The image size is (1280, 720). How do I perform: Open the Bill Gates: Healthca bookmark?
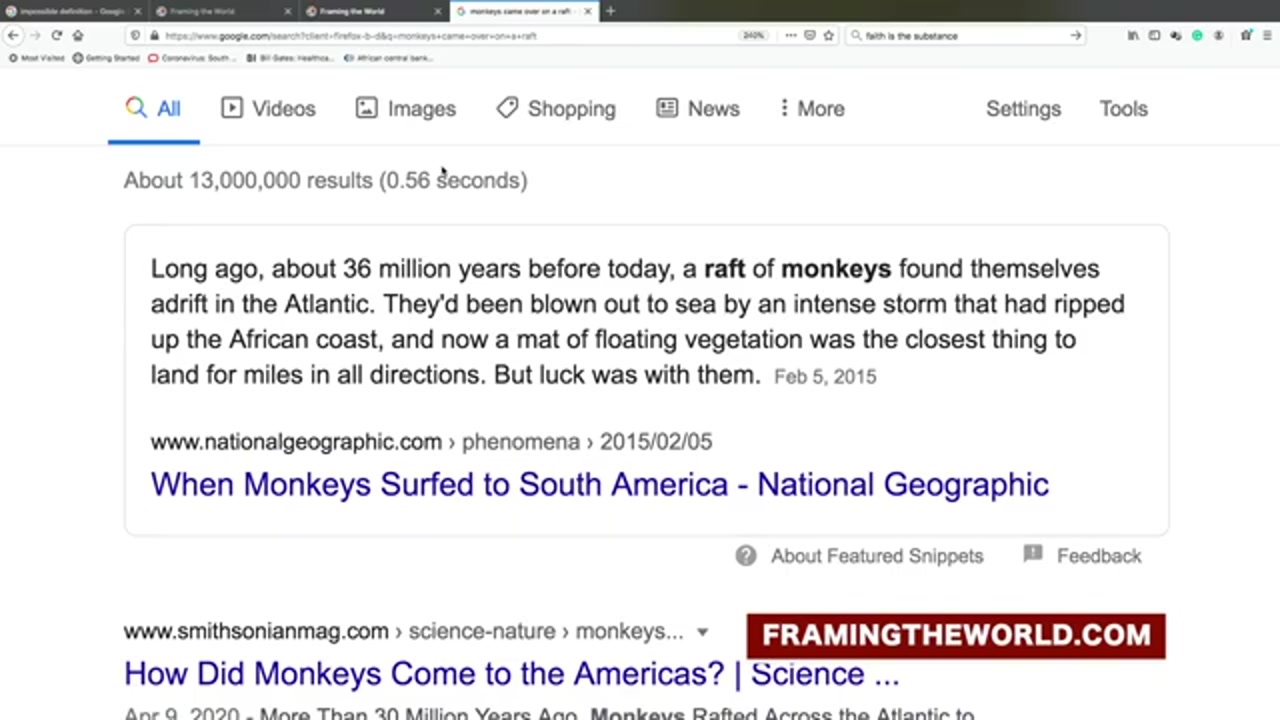(290, 58)
